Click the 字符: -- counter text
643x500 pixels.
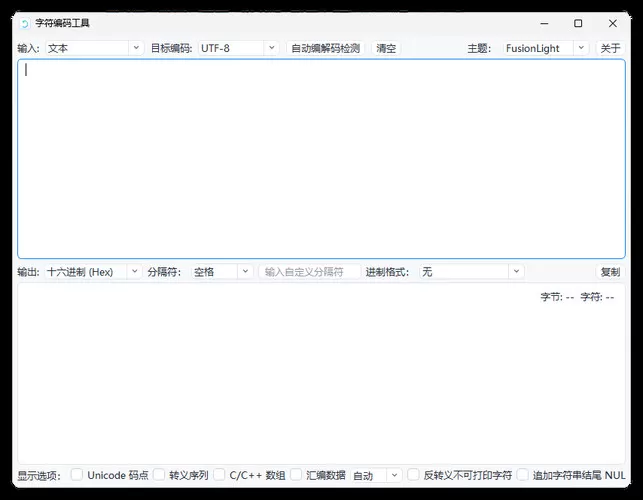597,297
